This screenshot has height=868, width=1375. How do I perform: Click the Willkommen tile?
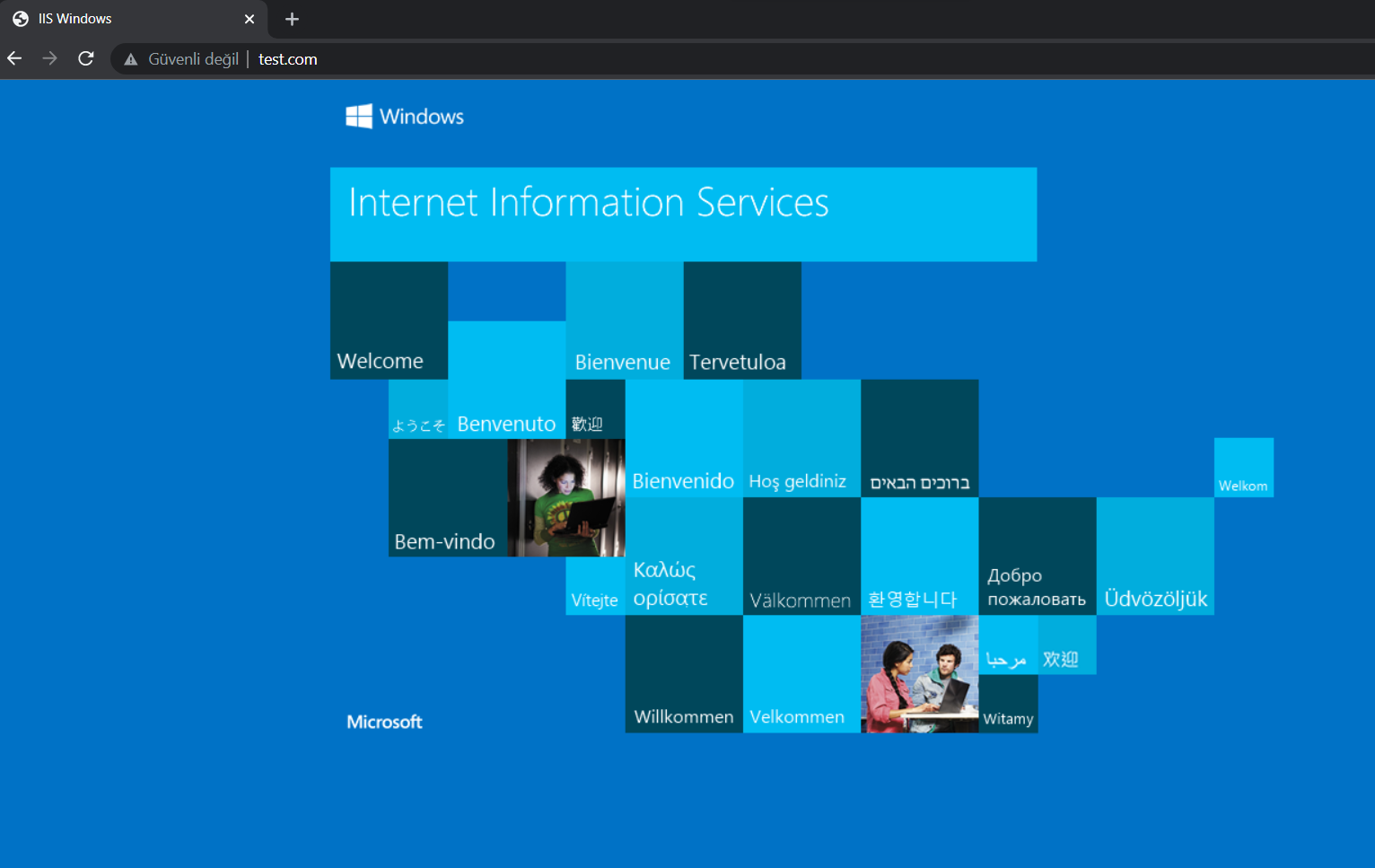point(684,673)
